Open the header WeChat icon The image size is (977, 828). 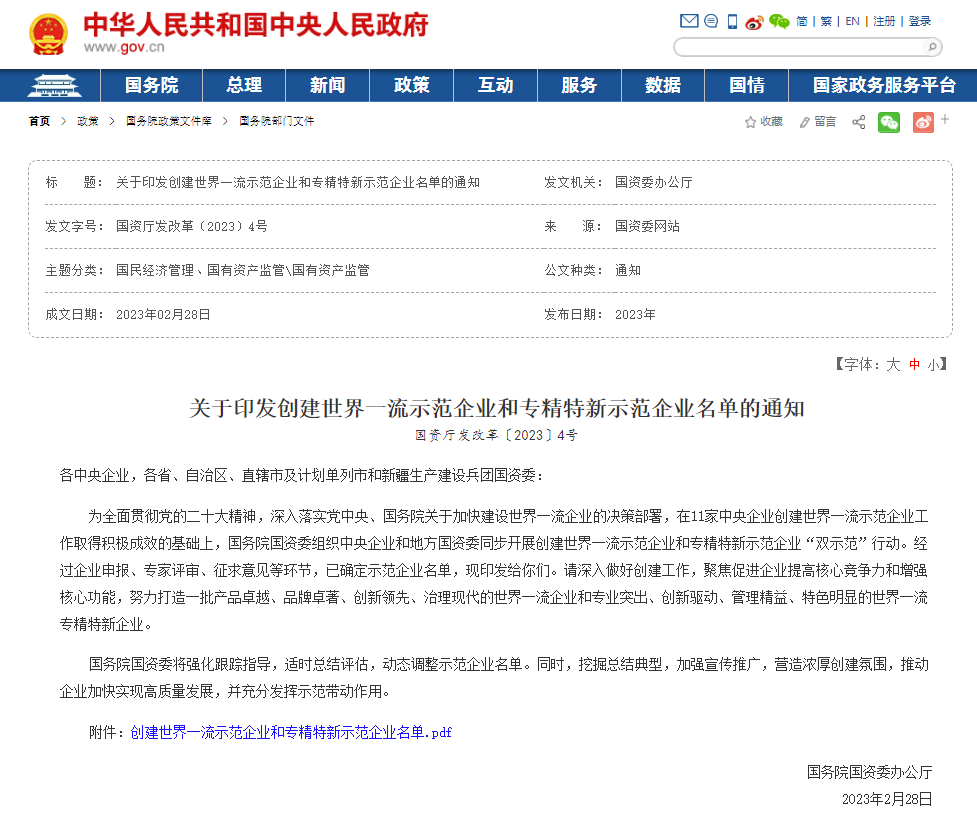[779, 22]
